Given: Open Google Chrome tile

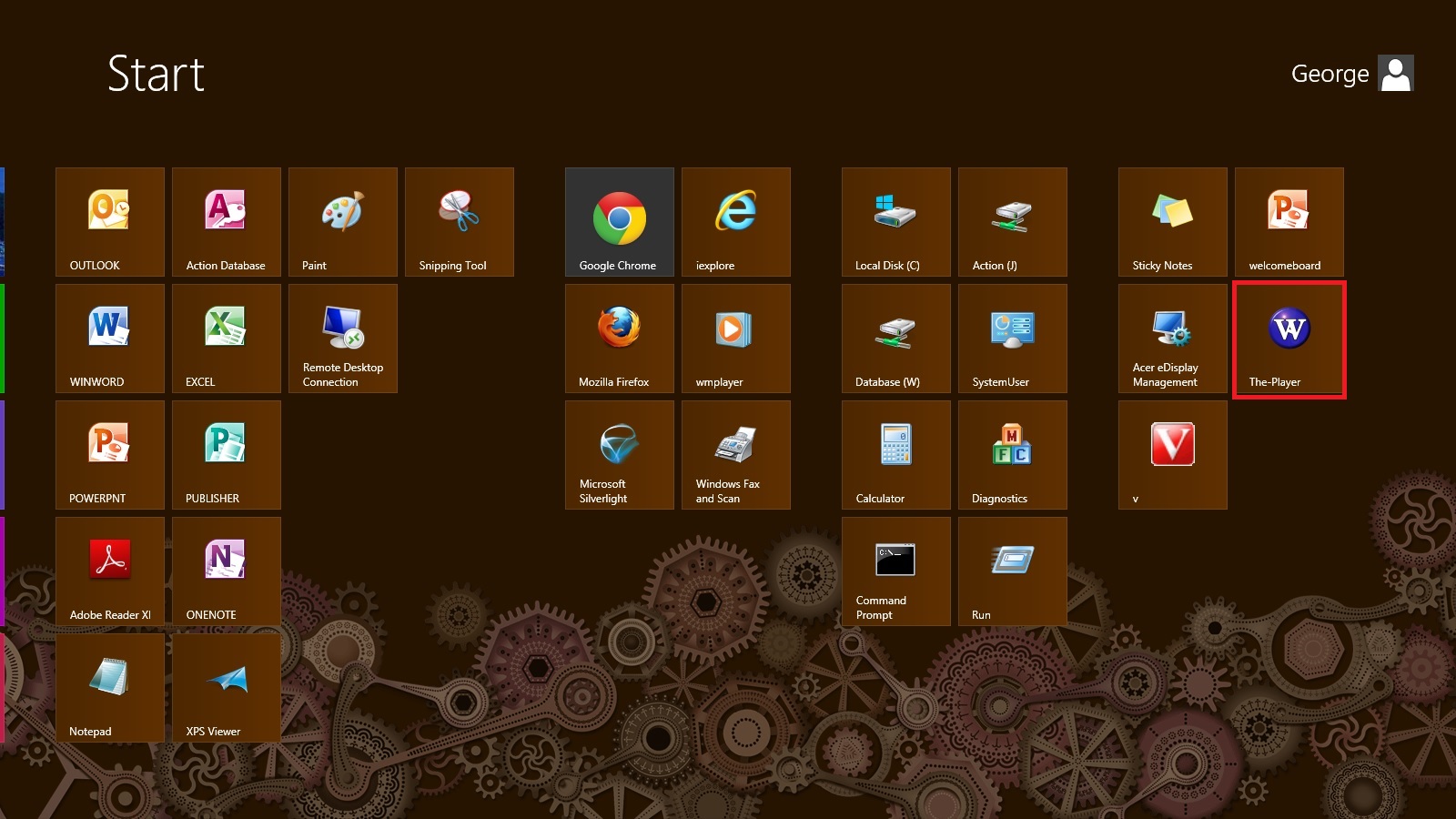Looking at the screenshot, I should [620, 222].
